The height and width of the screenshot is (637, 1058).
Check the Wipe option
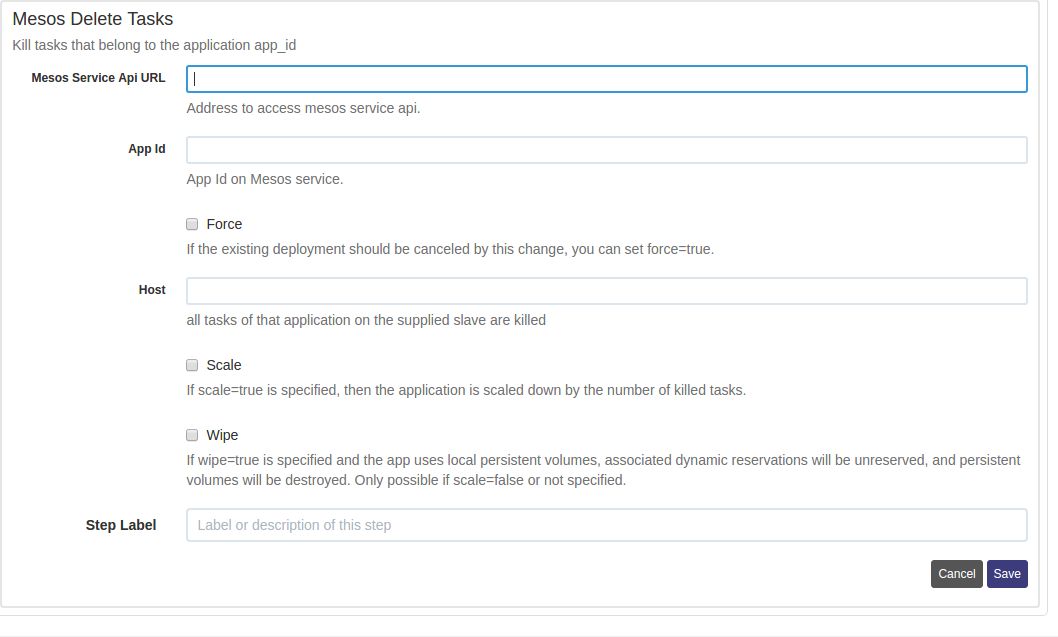pyautogui.click(x=192, y=435)
